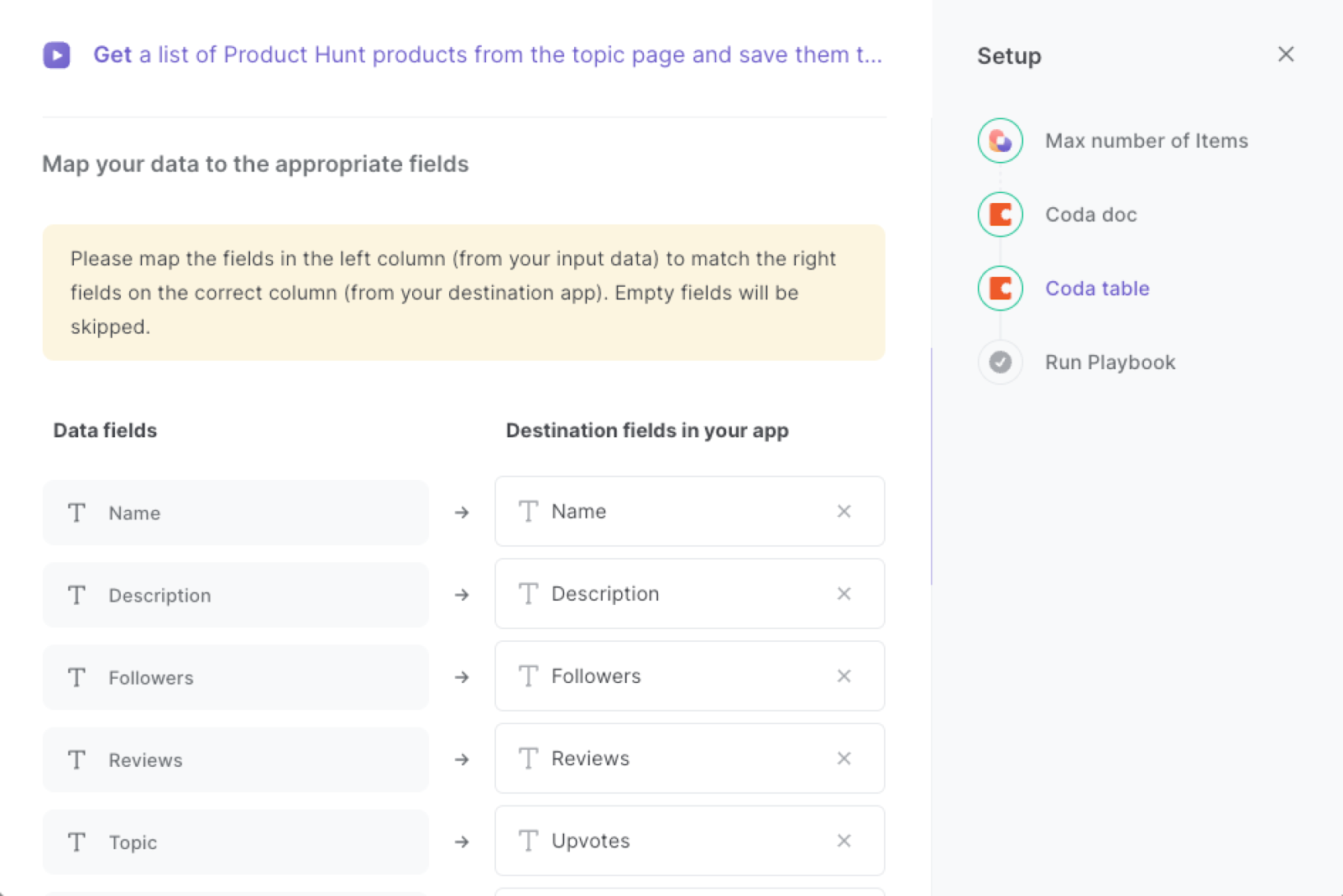Click the text type icon in Reviews destination field
This screenshot has width=1343, height=896.
click(528, 758)
